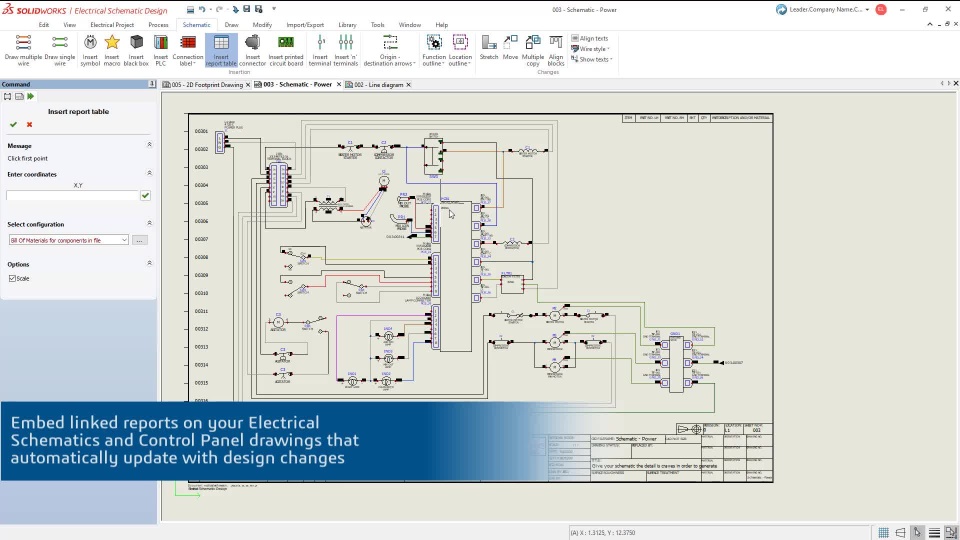Close the 003 - Schematic - Power tab
The height and width of the screenshot is (540, 960).
point(339,84)
